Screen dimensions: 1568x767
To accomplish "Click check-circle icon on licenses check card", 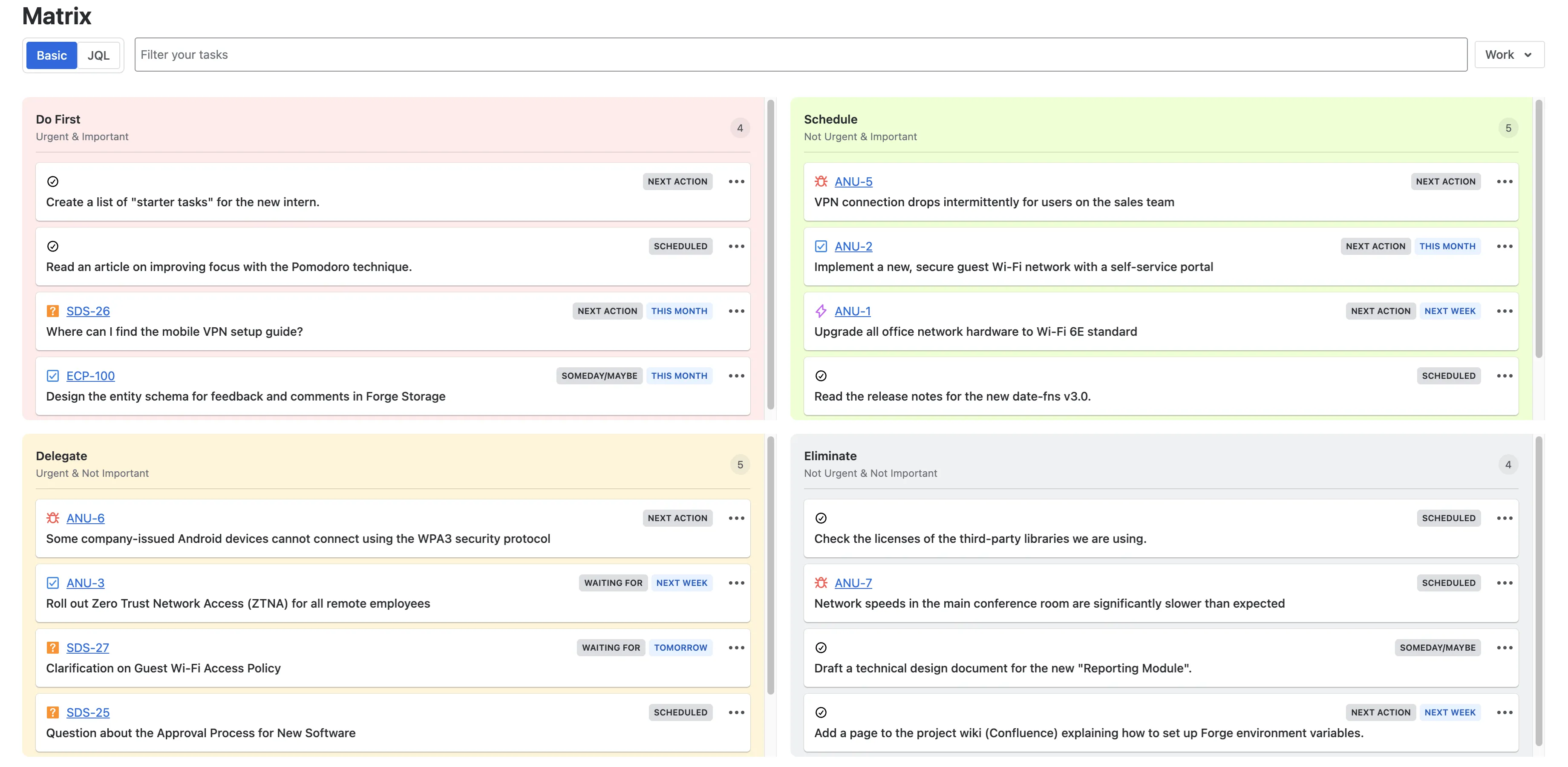I will click(821, 518).
